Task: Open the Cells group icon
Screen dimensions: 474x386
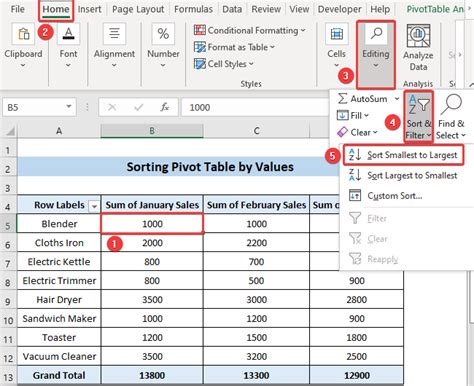Action: click(x=337, y=34)
